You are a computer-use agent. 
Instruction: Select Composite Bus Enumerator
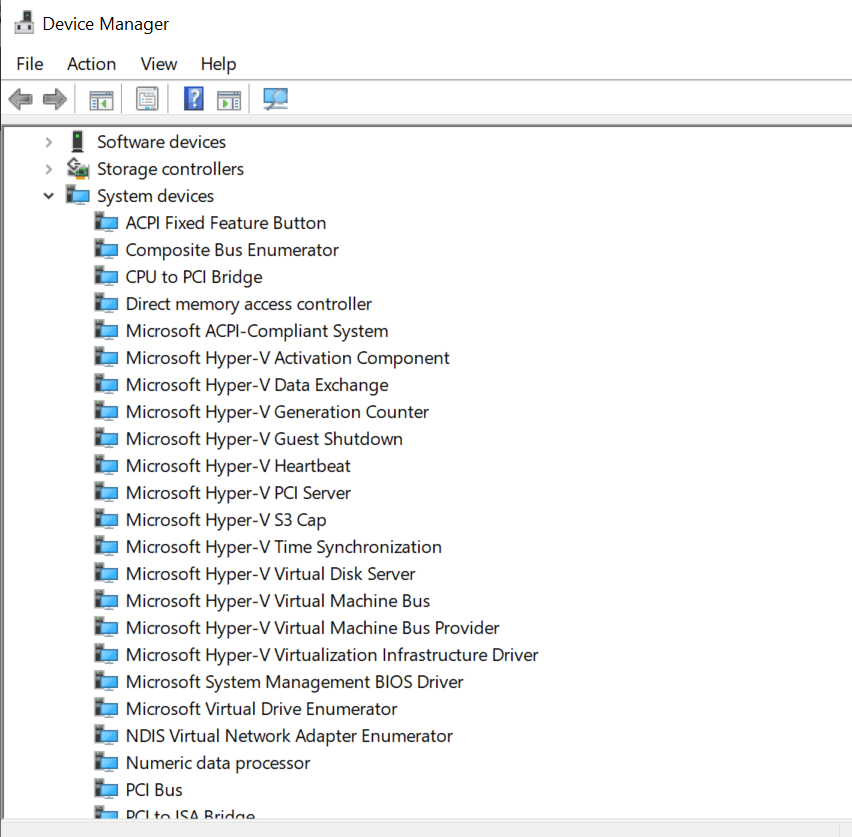click(232, 250)
